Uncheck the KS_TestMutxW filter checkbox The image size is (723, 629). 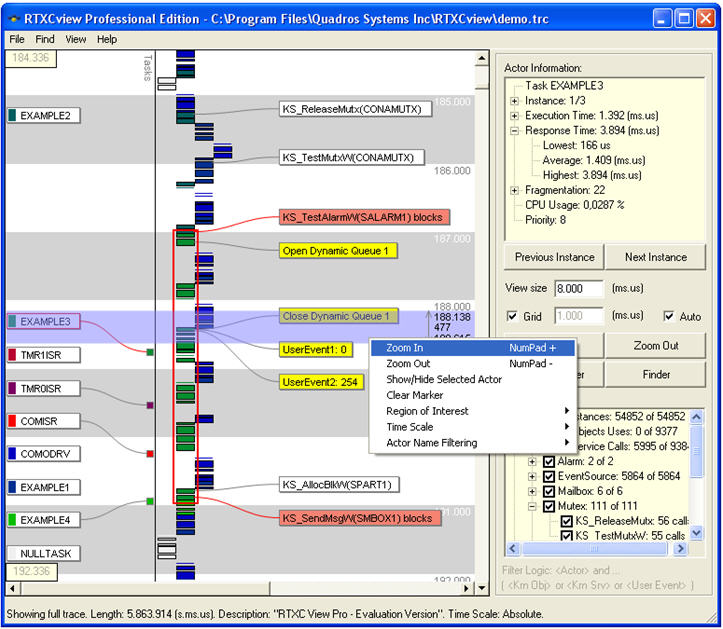[567, 536]
